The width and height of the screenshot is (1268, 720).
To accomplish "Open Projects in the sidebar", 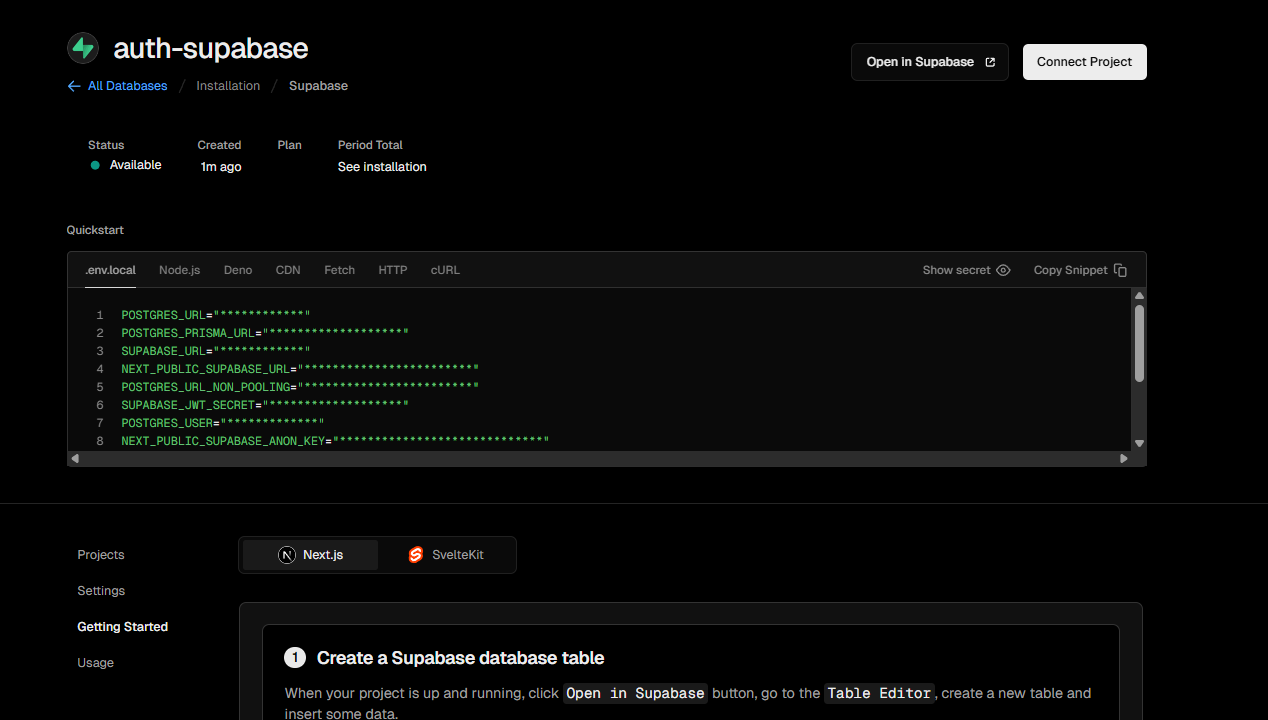I will coord(101,555).
